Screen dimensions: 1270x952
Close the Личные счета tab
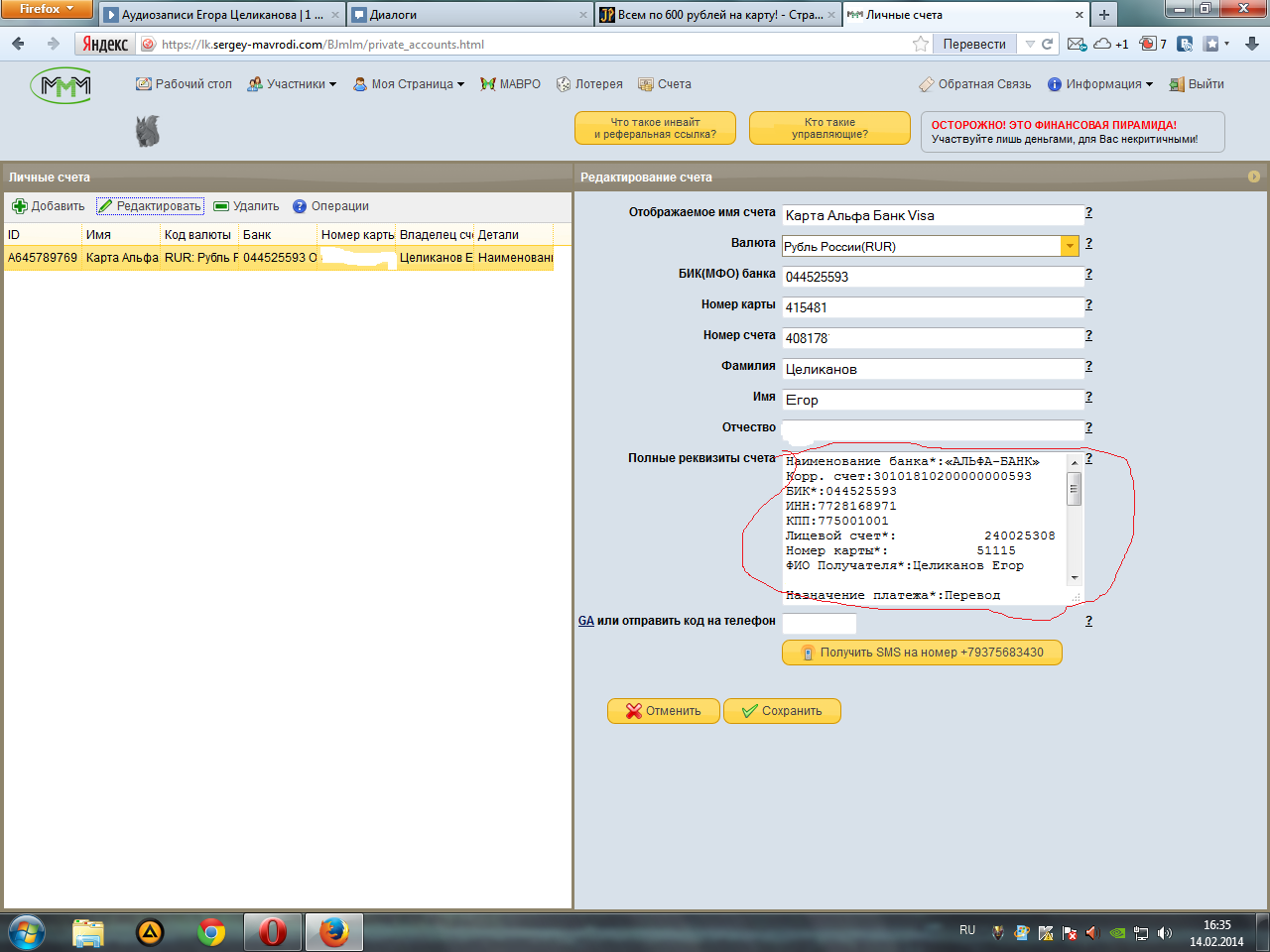(x=1079, y=15)
